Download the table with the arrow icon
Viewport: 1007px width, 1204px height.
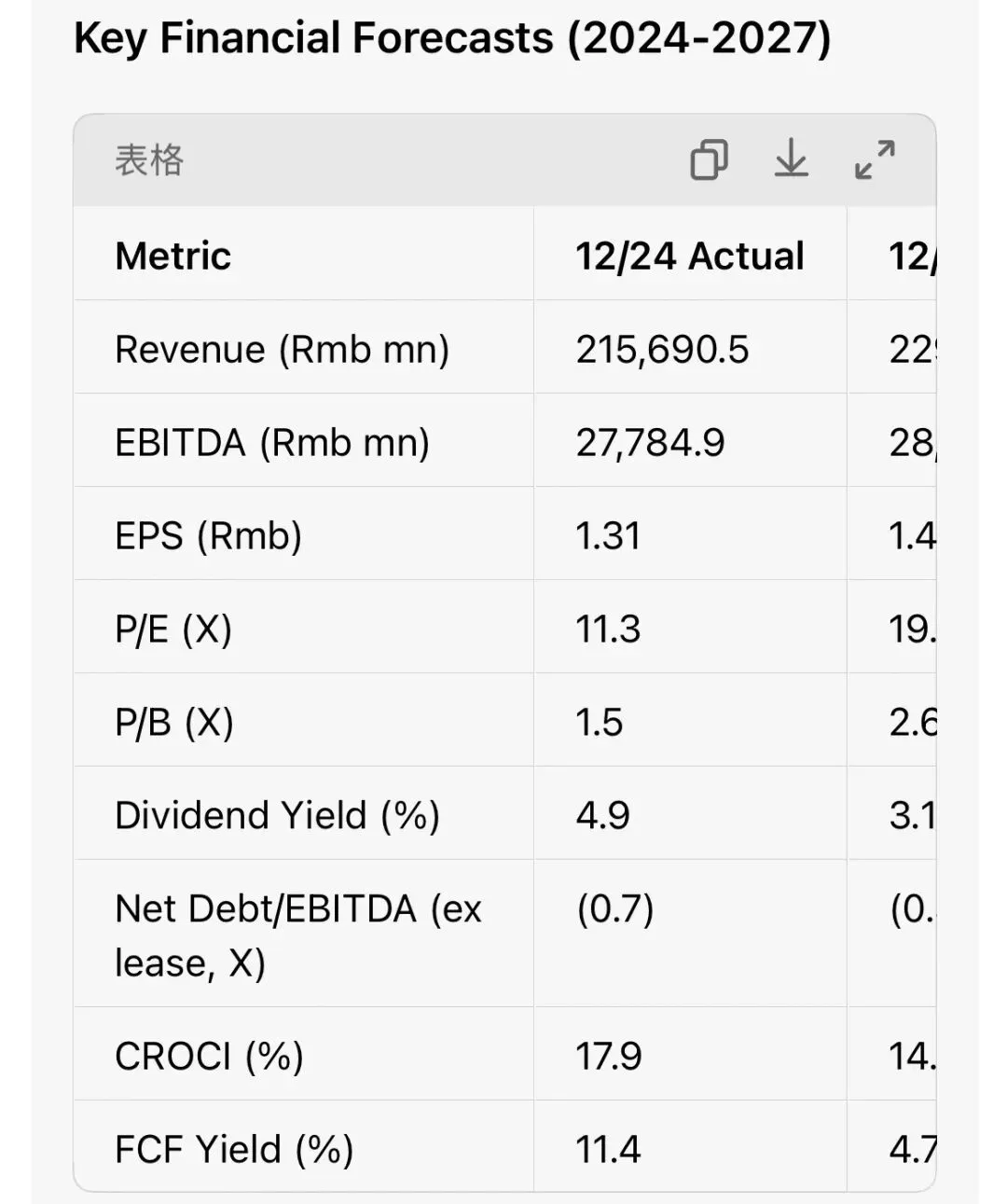click(791, 159)
